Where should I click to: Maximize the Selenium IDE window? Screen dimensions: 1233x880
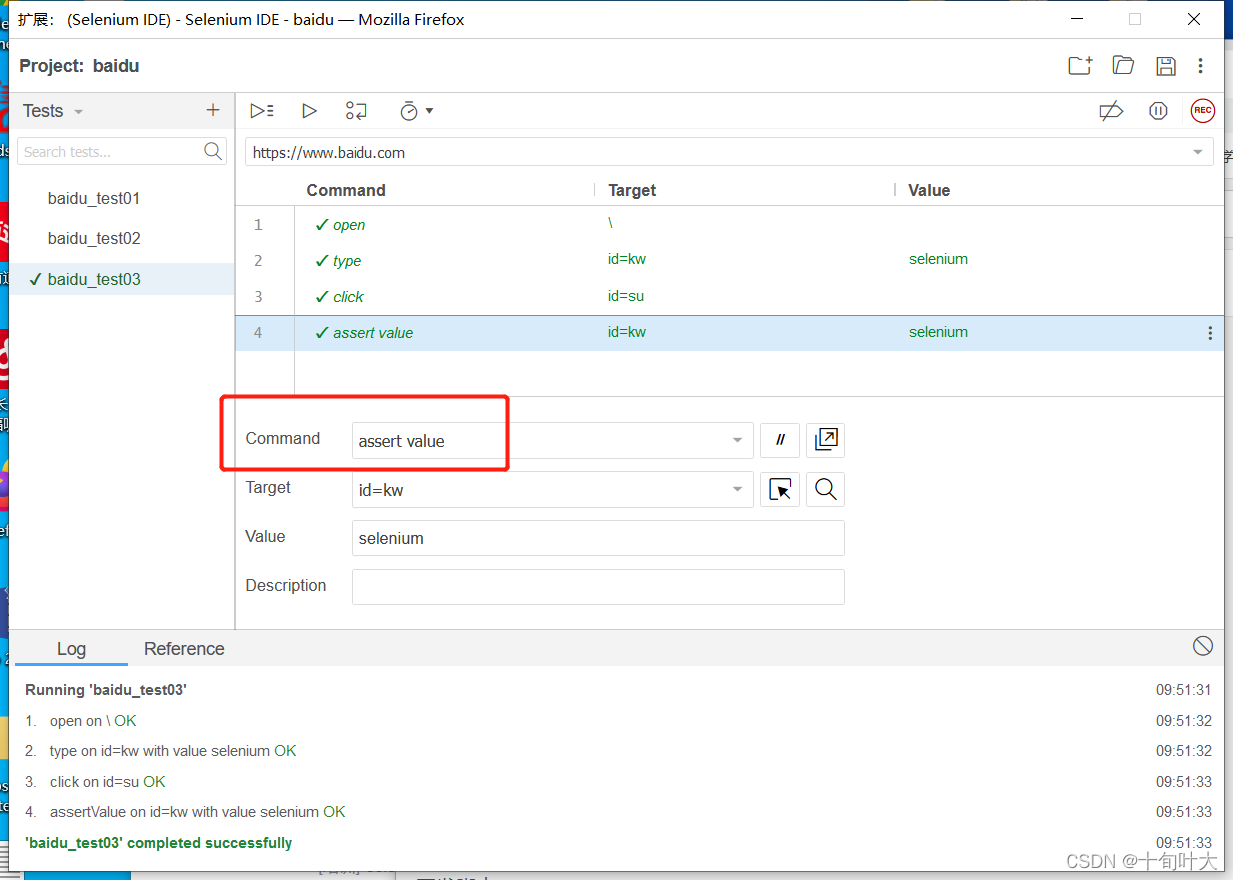tap(1135, 19)
